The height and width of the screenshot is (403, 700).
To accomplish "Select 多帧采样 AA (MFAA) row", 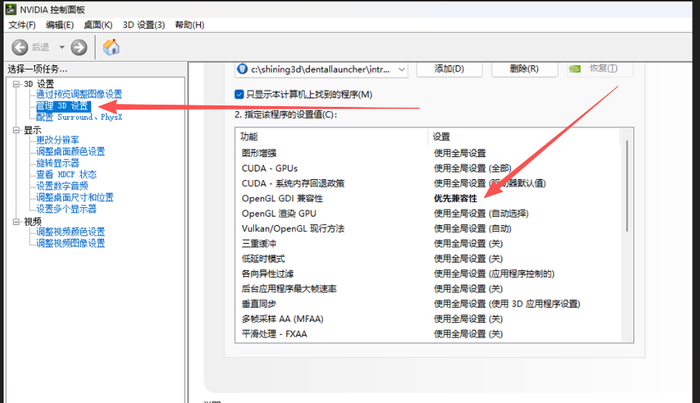I will (428, 319).
